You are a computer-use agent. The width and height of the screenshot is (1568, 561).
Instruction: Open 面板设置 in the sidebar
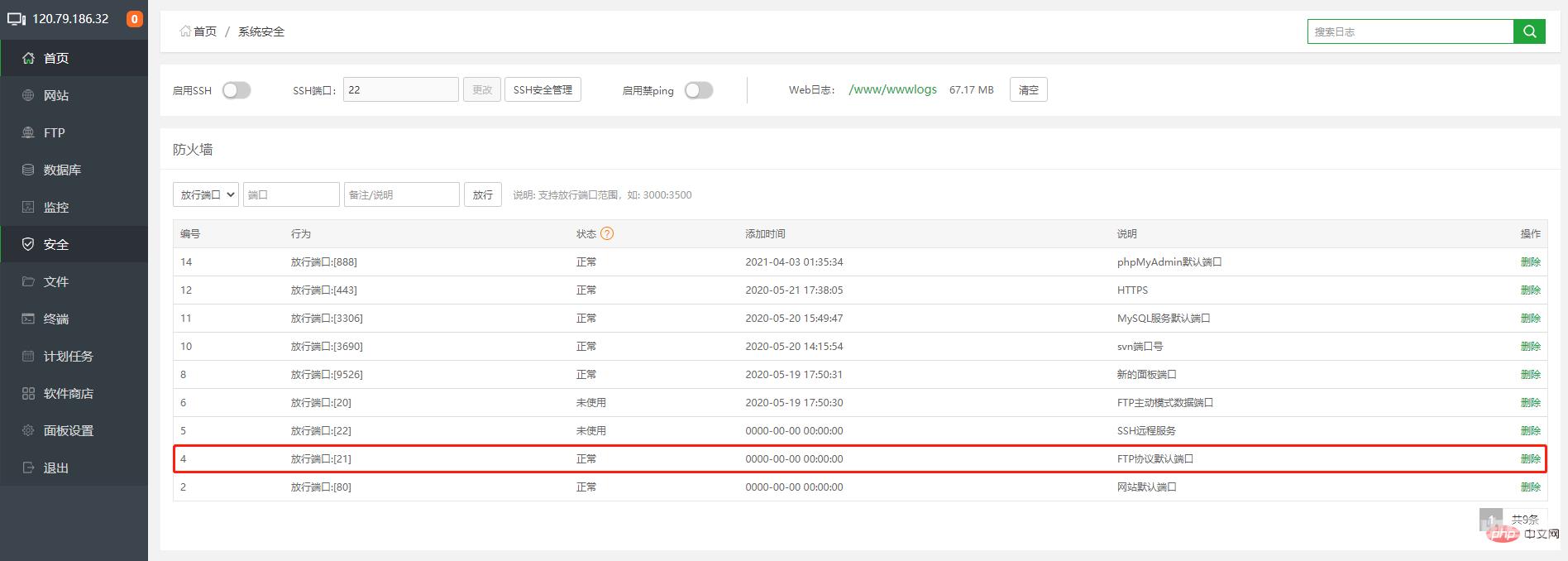pyautogui.click(x=68, y=430)
